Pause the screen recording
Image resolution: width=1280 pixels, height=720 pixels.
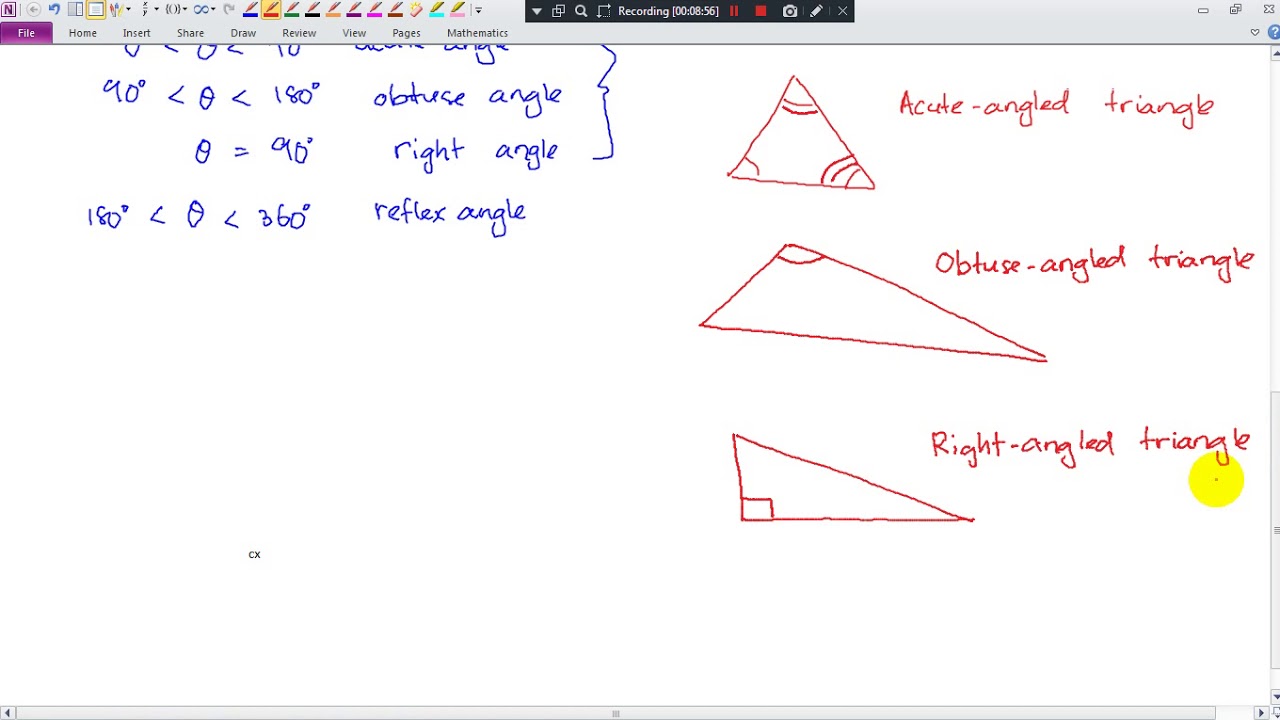(734, 11)
